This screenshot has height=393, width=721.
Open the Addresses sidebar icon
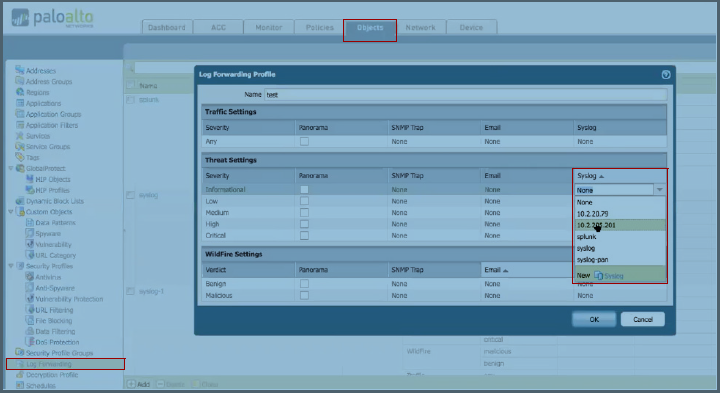click(19, 70)
